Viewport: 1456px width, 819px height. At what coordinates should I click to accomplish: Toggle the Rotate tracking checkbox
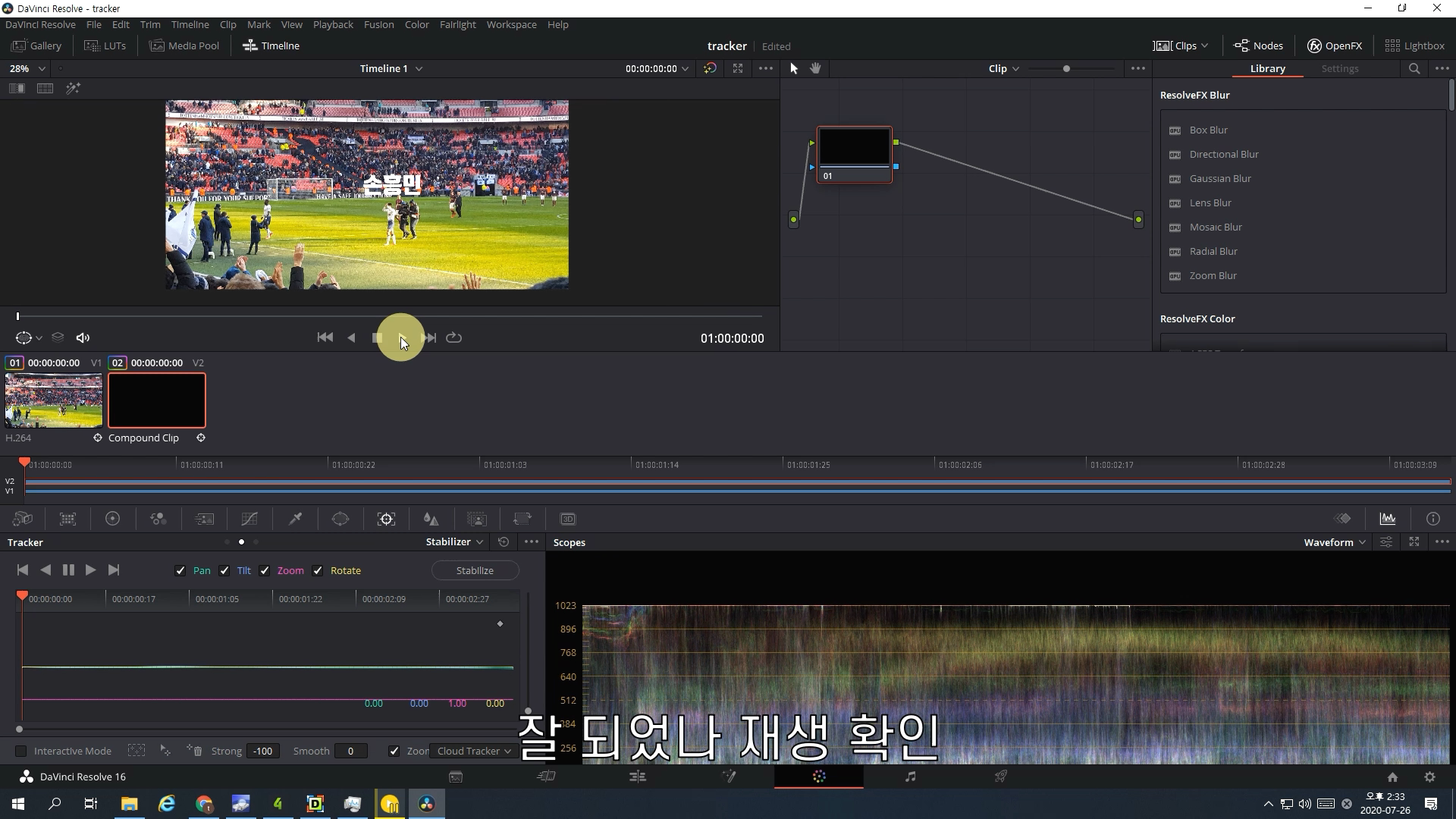318,570
